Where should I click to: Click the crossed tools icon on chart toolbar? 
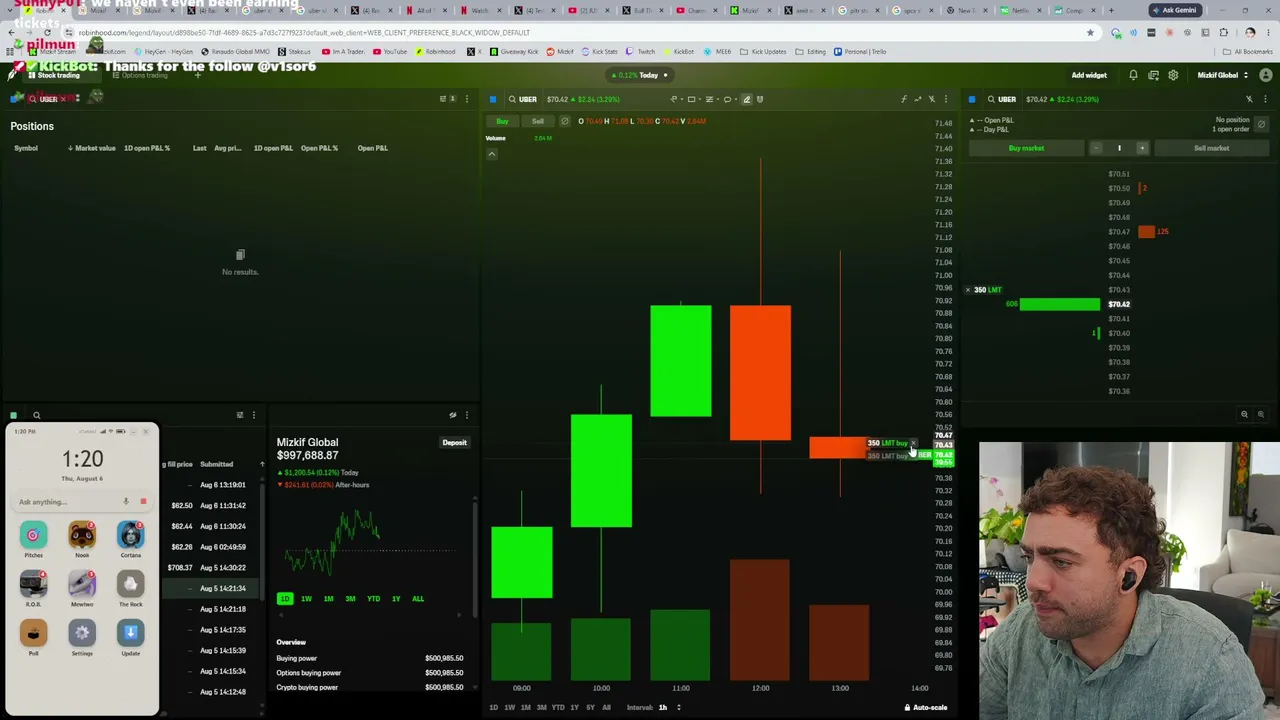click(932, 99)
